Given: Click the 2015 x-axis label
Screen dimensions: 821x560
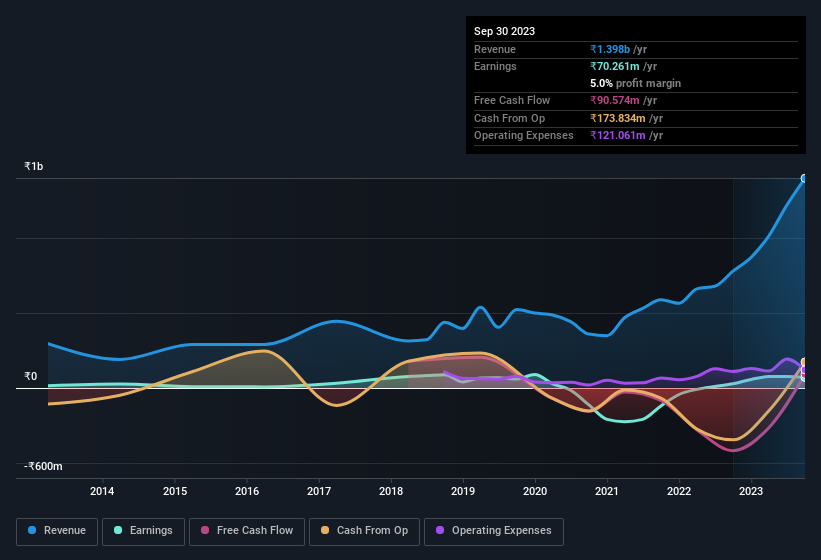Looking at the screenshot, I should click(x=175, y=491).
